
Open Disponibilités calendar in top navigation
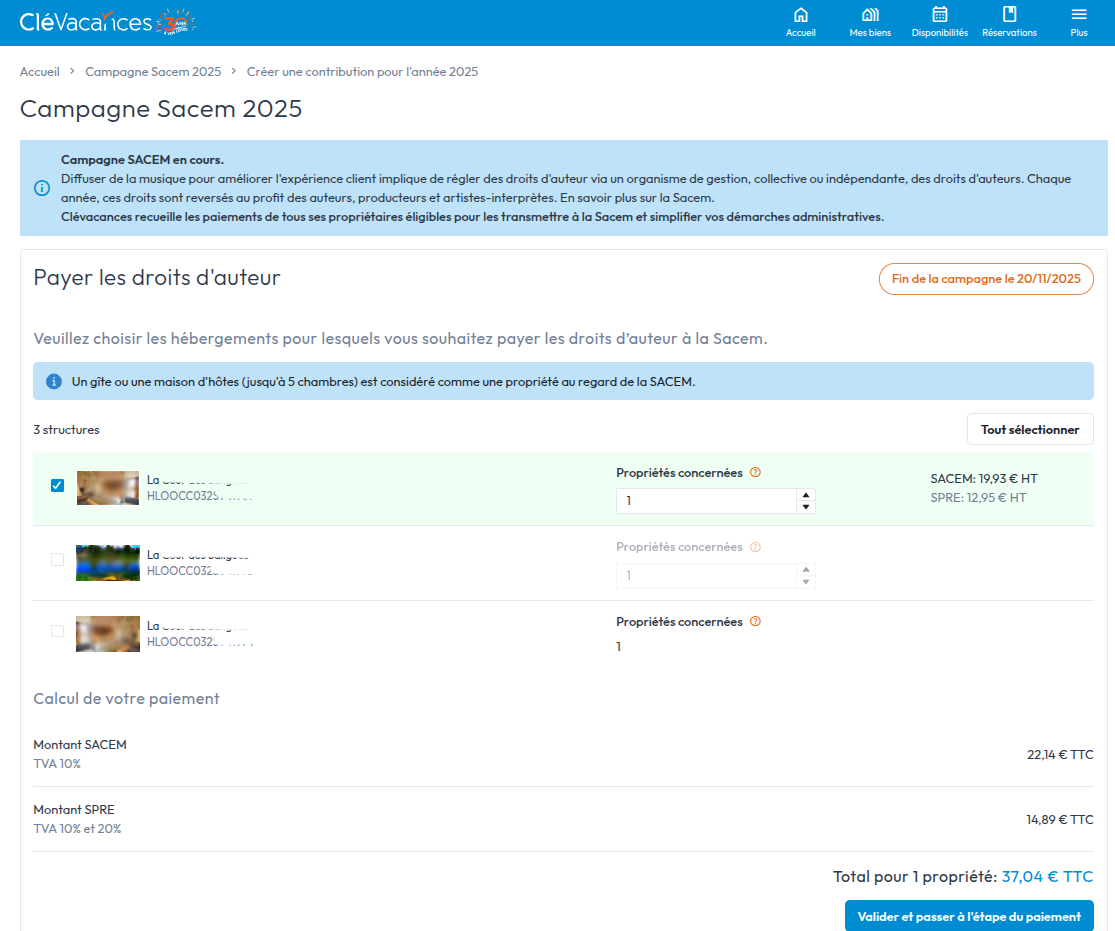tap(939, 22)
